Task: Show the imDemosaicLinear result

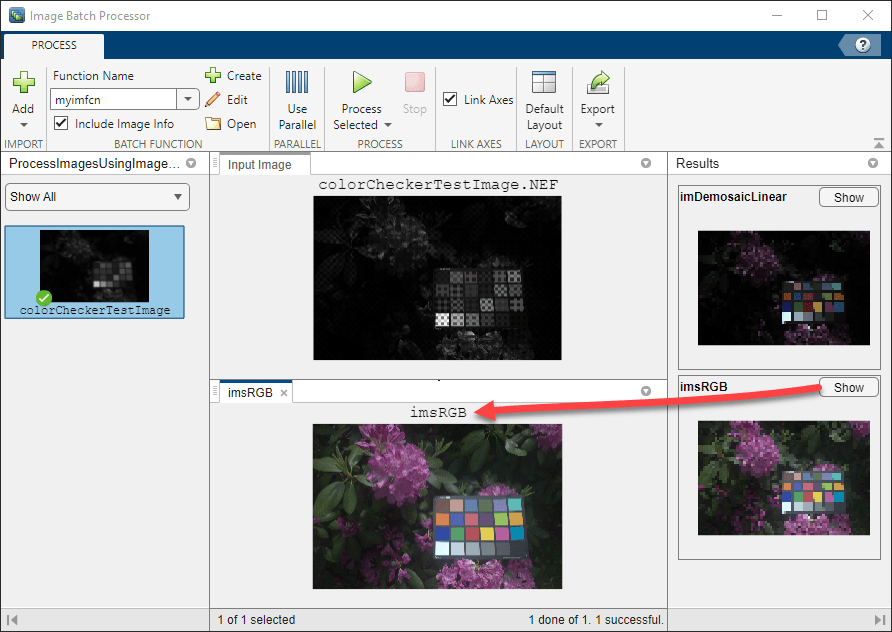Action: coord(848,197)
